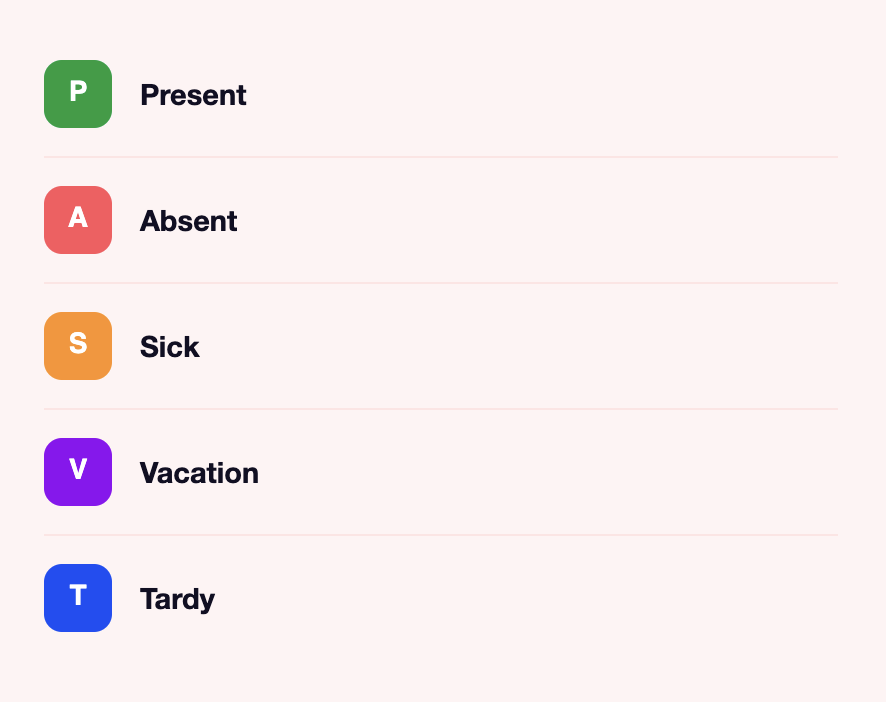Mark status as Sick via label
This screenshot has height=702, width=886.
pos(170,347)
